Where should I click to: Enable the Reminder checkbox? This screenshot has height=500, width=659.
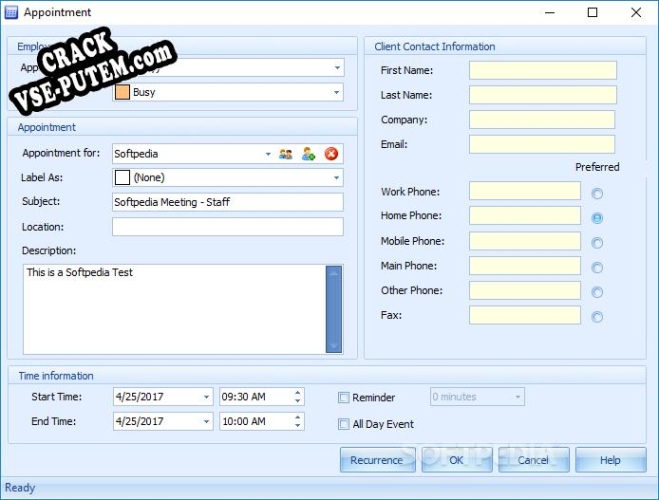343,397
